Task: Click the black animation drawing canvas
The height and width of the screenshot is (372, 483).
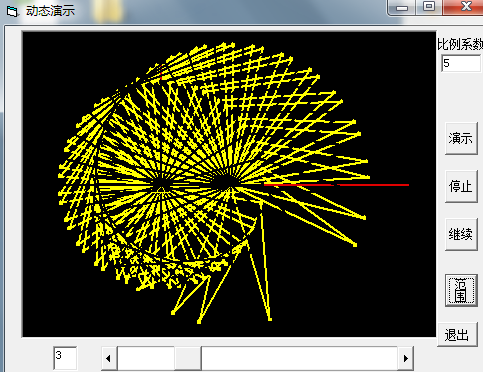Action: pos(229,184)
